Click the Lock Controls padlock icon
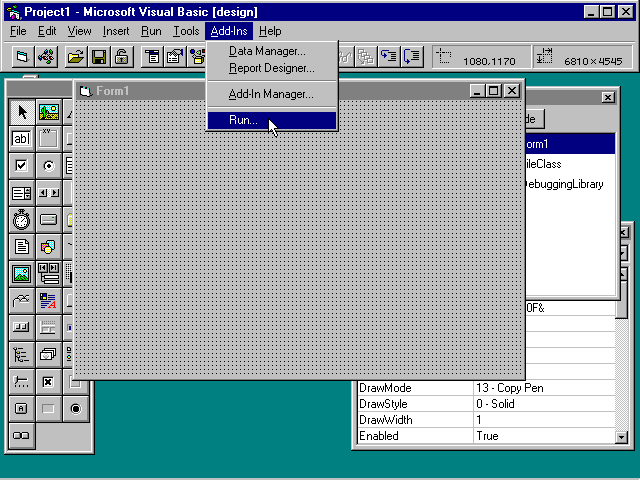Screen dimensions: 640x480 pyautogui.click(x=121, y=57)
